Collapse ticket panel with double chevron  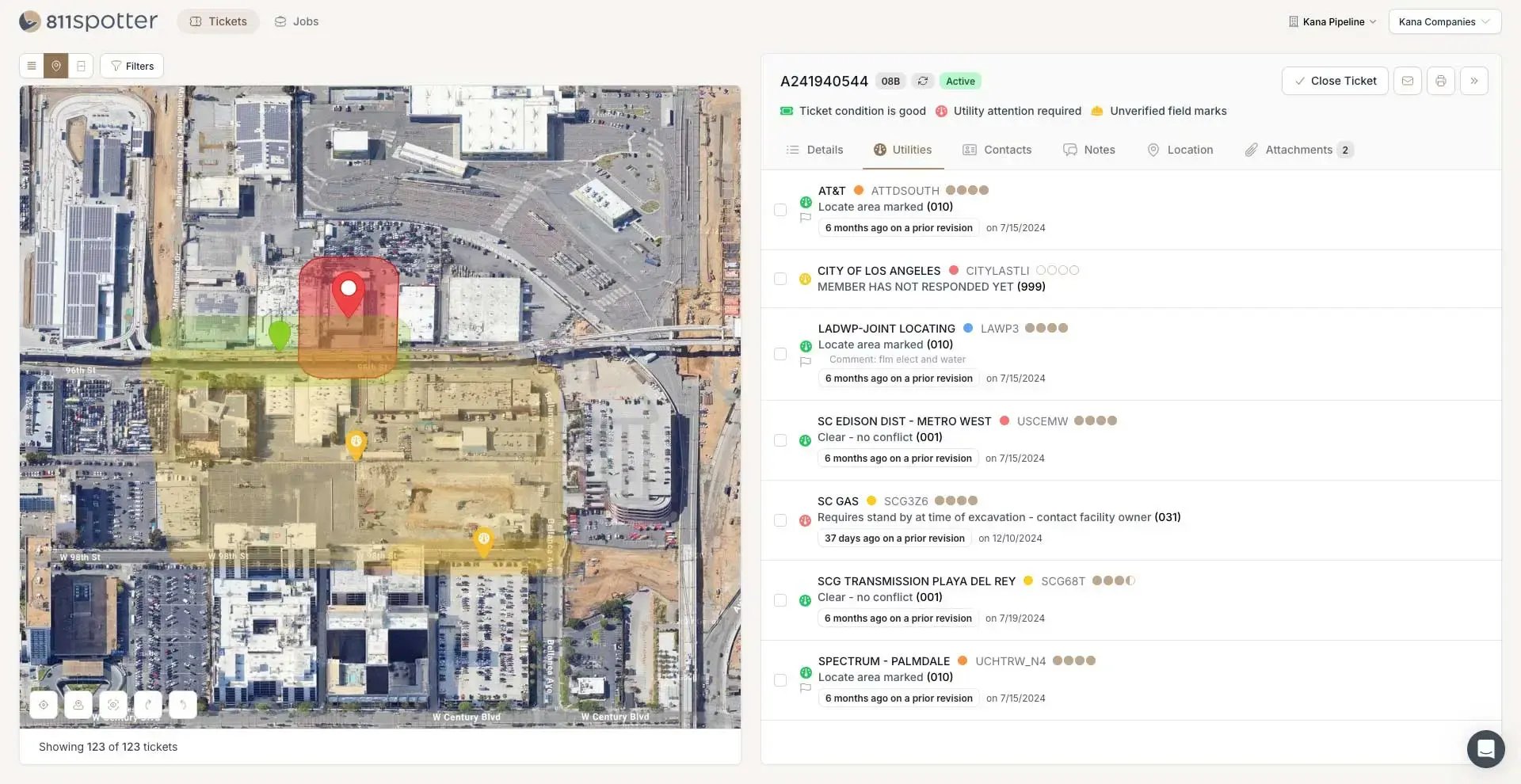coord(1474,81)
